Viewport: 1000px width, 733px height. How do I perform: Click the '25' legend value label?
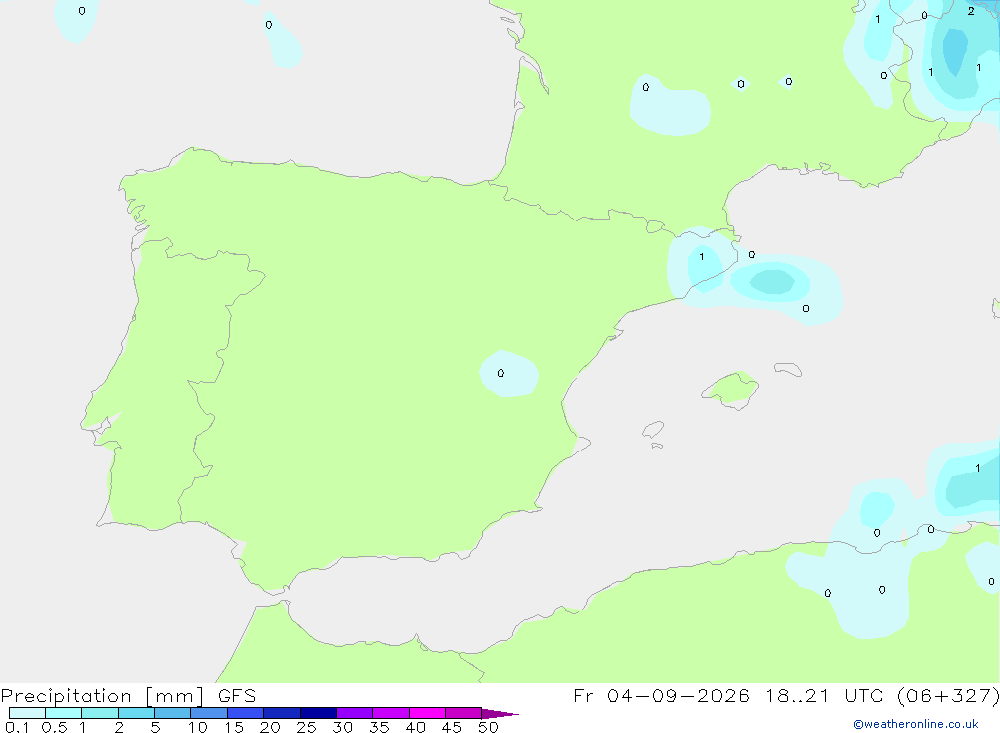307,727
